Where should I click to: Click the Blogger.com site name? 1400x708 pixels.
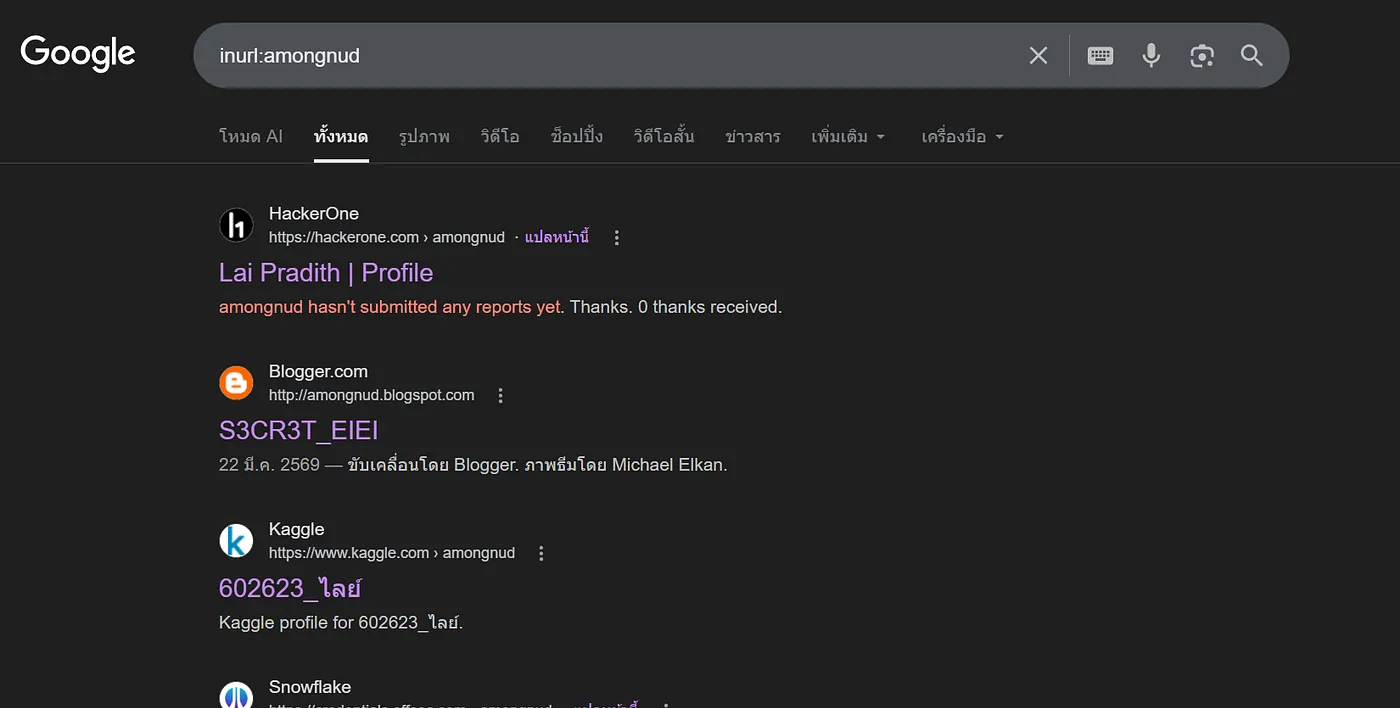(x=318, y=372)
